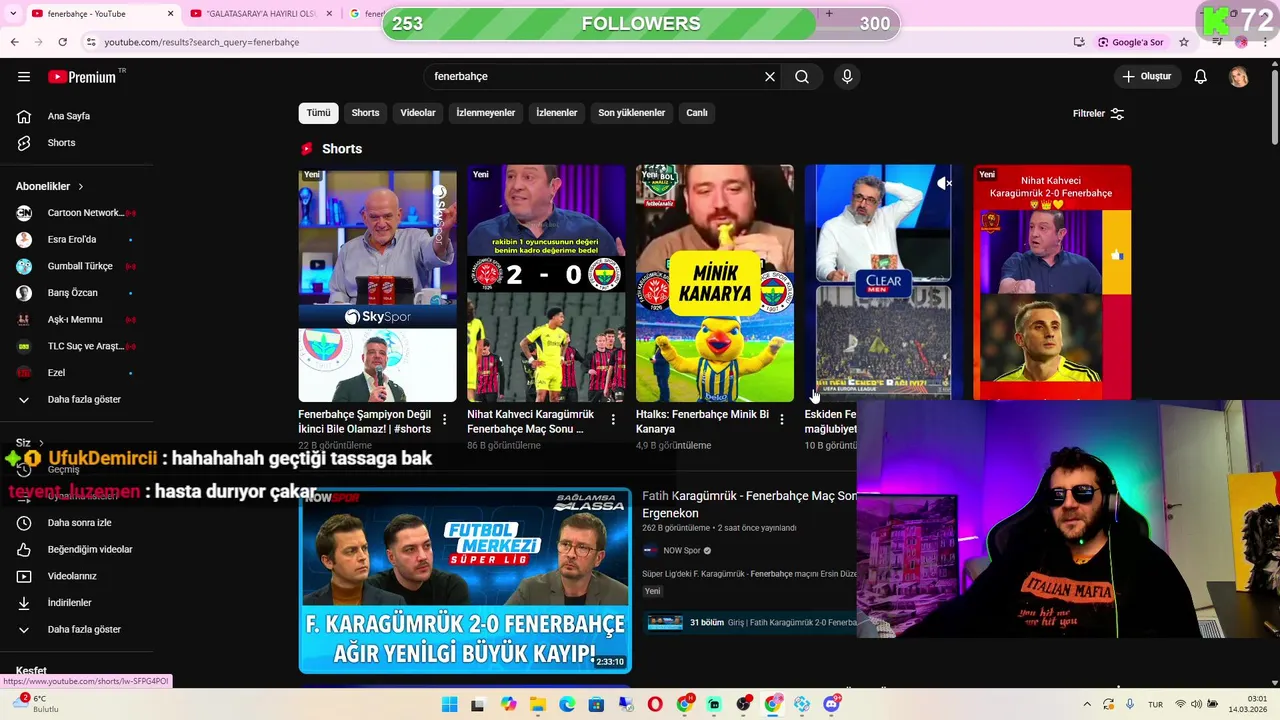This screenshot has width=1280, height=720.
Task: Open the YouTube hamburger guide menu
Action: pyautogui.click(x=24, y=77)
